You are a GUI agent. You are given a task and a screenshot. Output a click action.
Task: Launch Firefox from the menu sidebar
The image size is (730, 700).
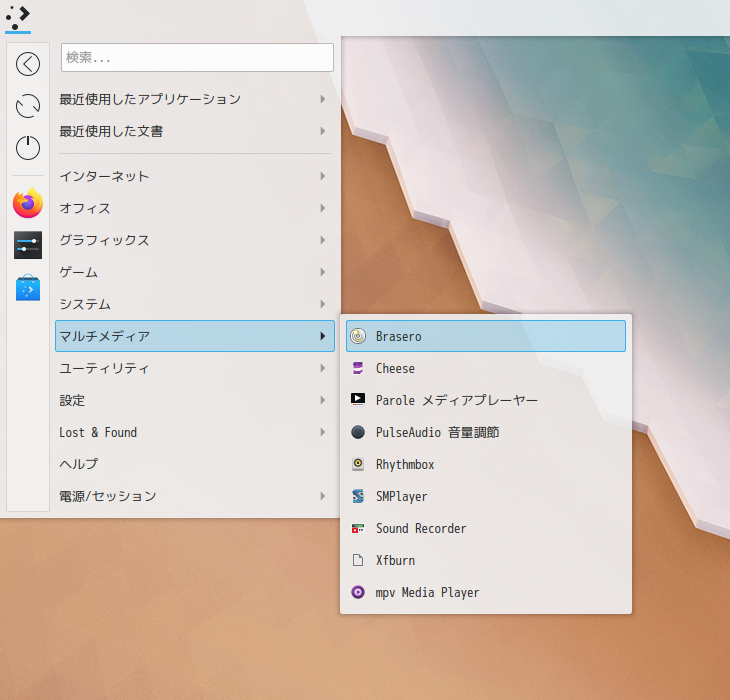point(28,203)
